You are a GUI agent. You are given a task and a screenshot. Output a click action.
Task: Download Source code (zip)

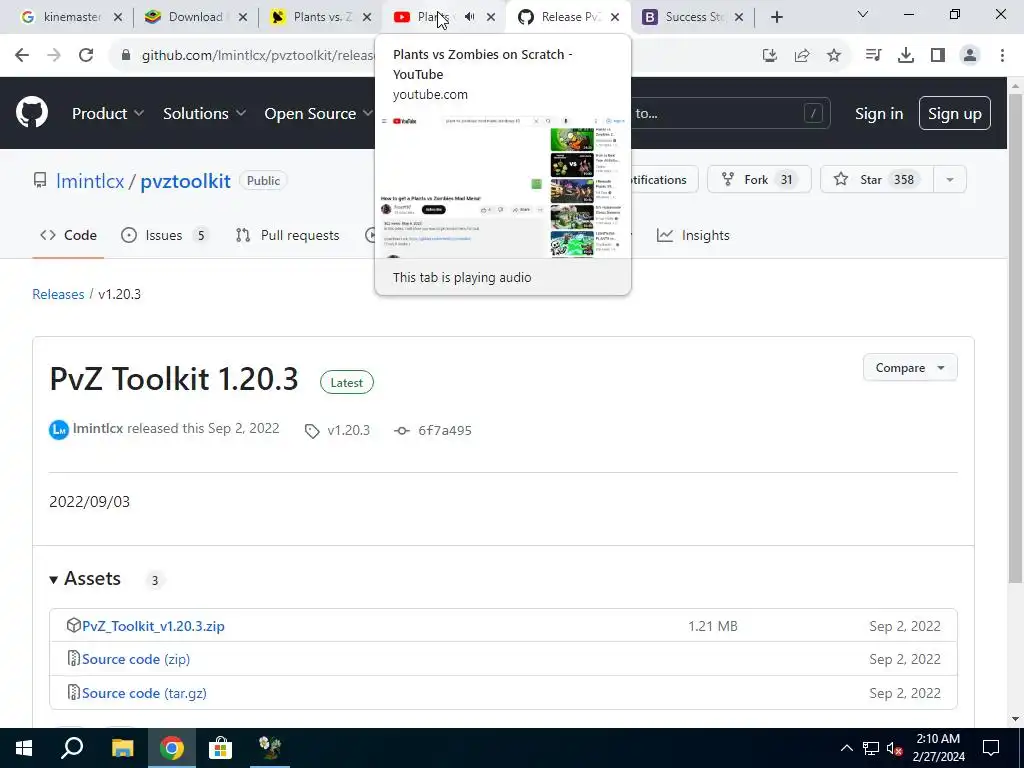pos(136,659)
